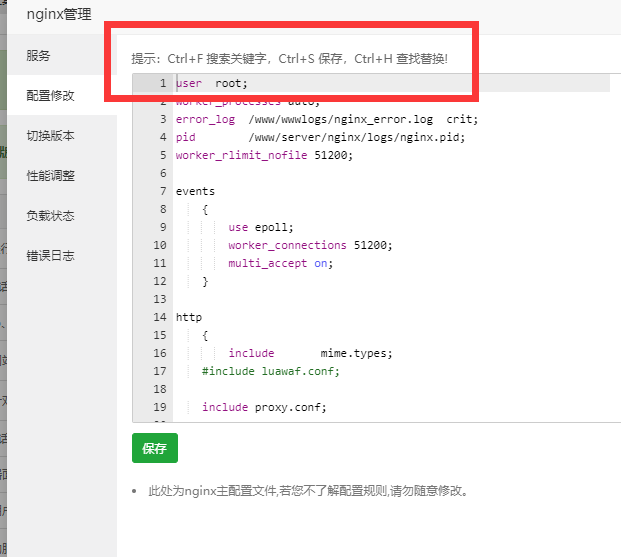
Task: Click the nginx主配置文件 warning note
Action: point(309,491)
